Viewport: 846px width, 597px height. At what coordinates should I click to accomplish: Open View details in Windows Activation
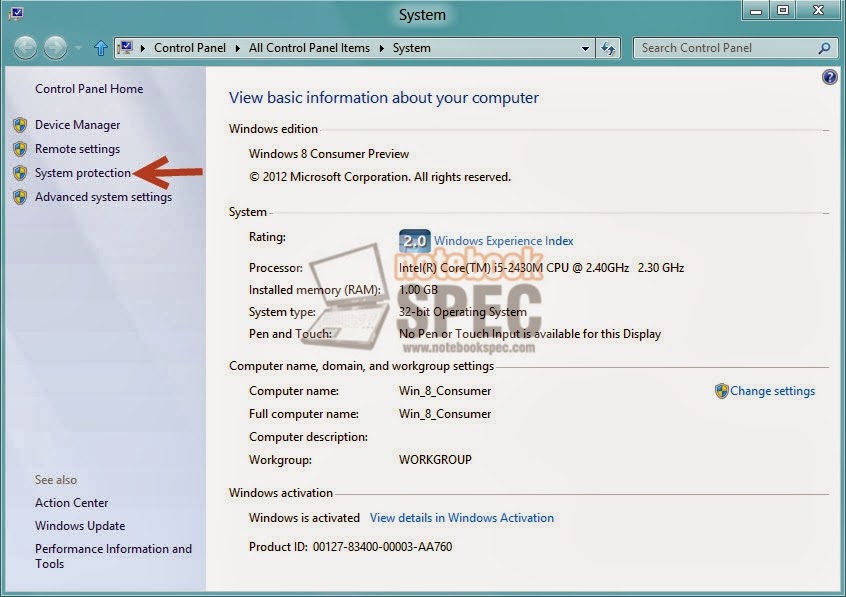tap(462, 518)
